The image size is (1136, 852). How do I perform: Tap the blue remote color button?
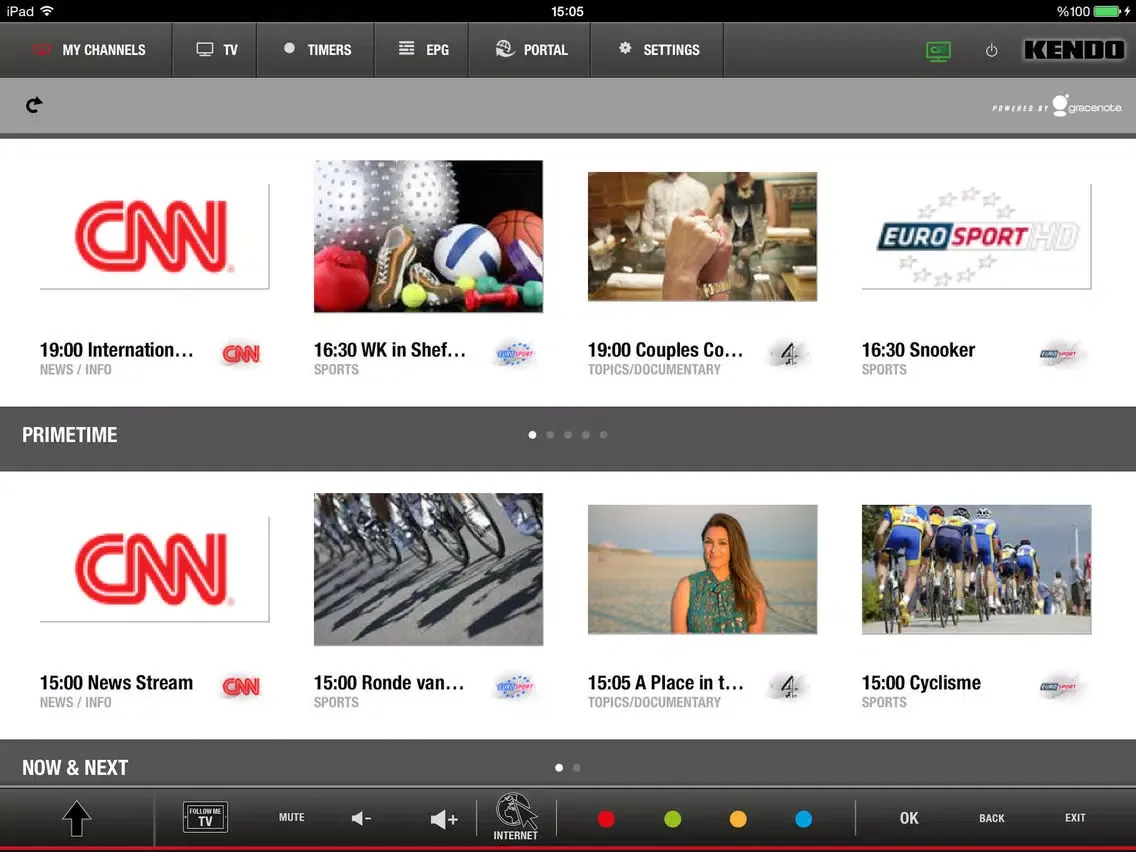point(803,819)
